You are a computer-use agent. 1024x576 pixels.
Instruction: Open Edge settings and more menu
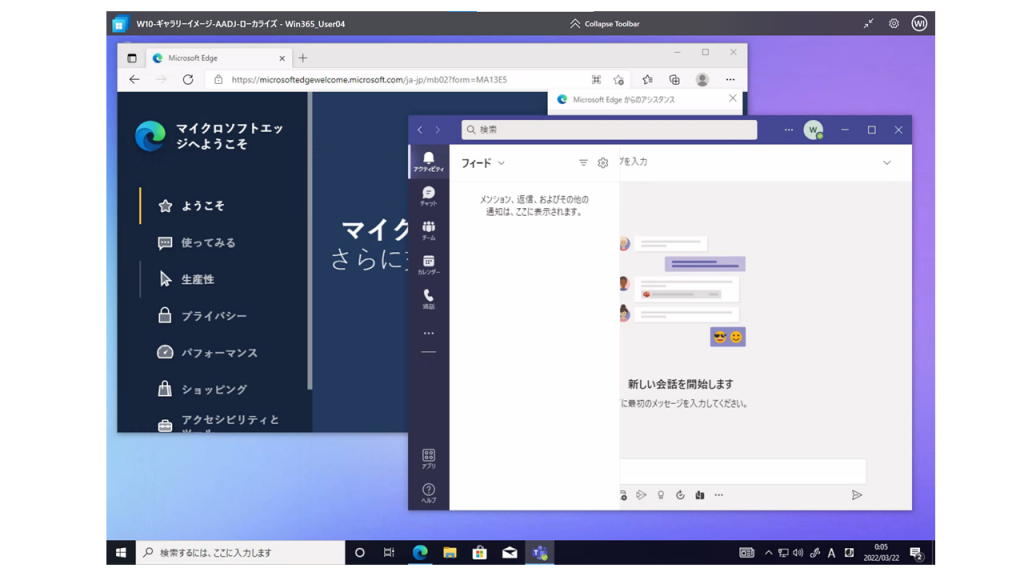click(x=730, y=80)
